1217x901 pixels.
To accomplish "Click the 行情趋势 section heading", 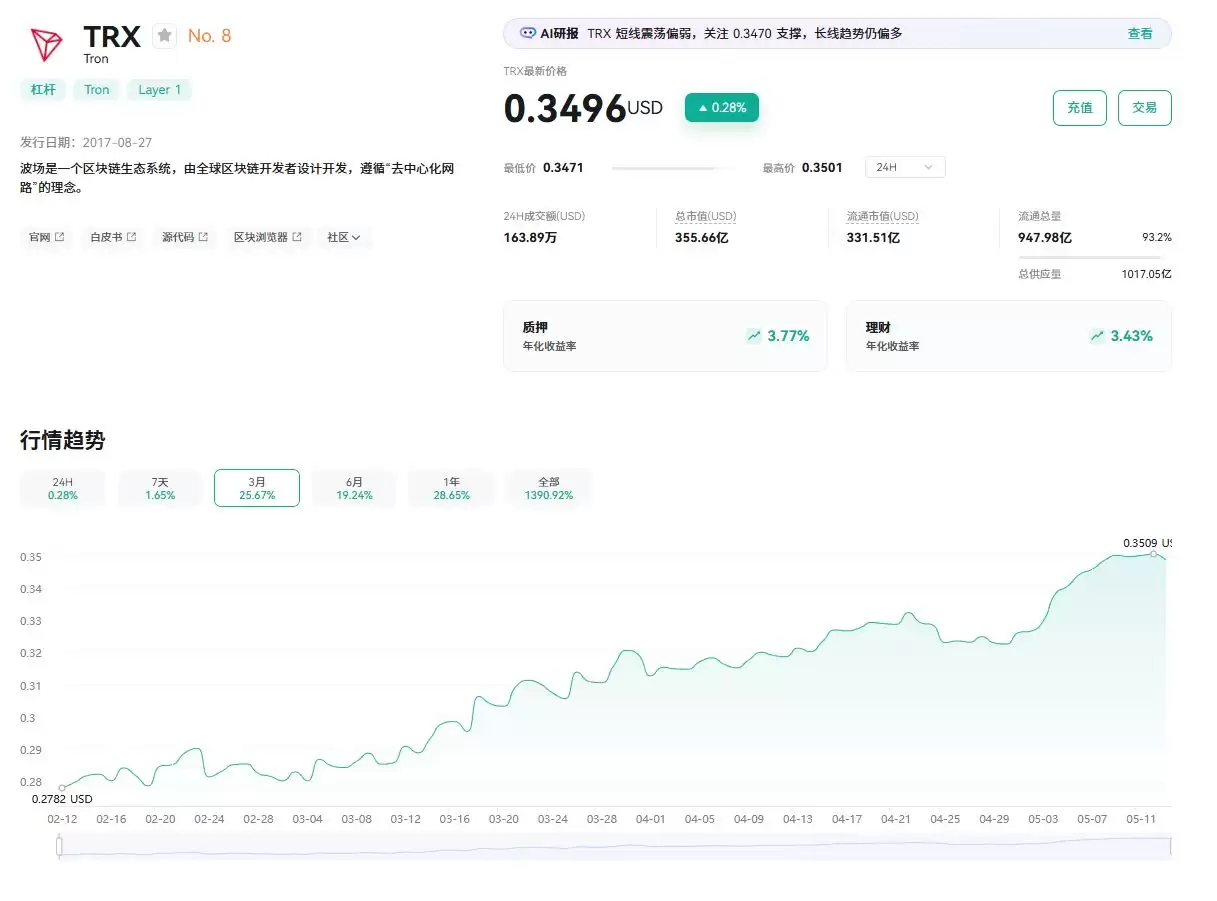I will coord(63,440).
